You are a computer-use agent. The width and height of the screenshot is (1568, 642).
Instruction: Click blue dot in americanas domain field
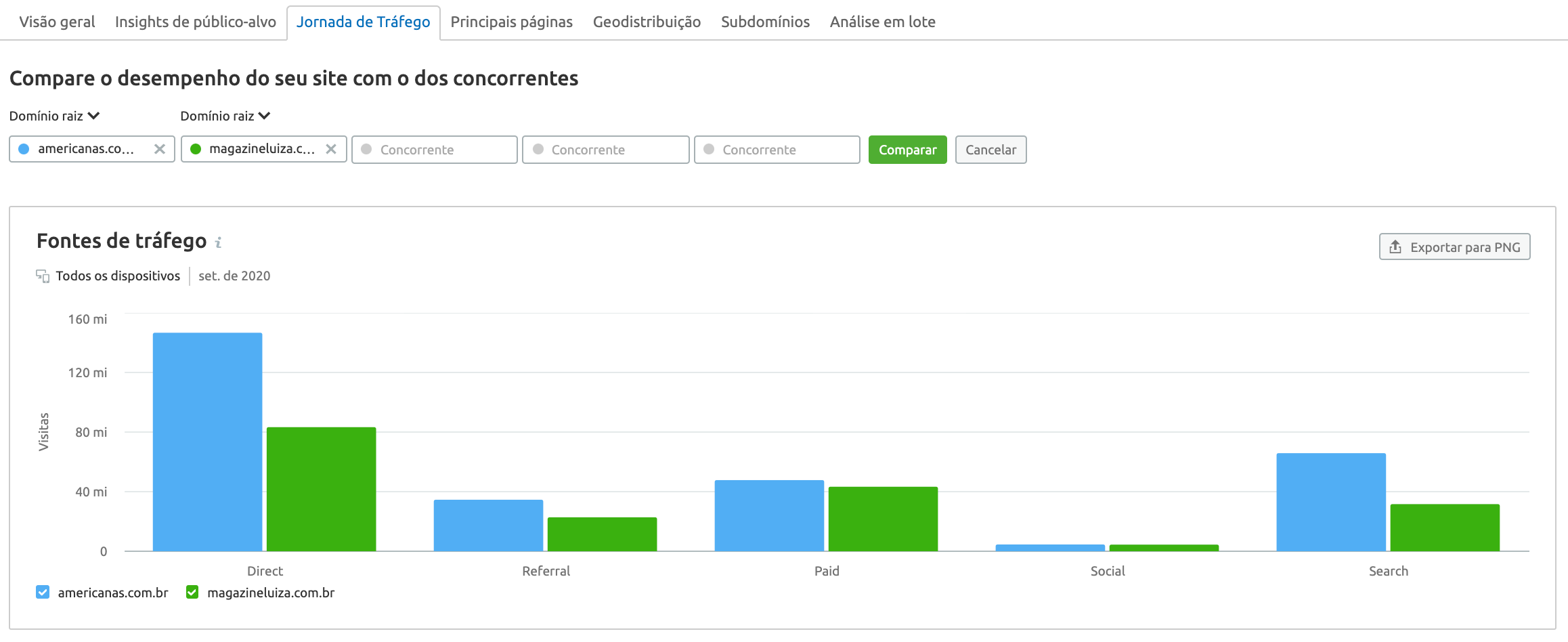click(24, 149)
